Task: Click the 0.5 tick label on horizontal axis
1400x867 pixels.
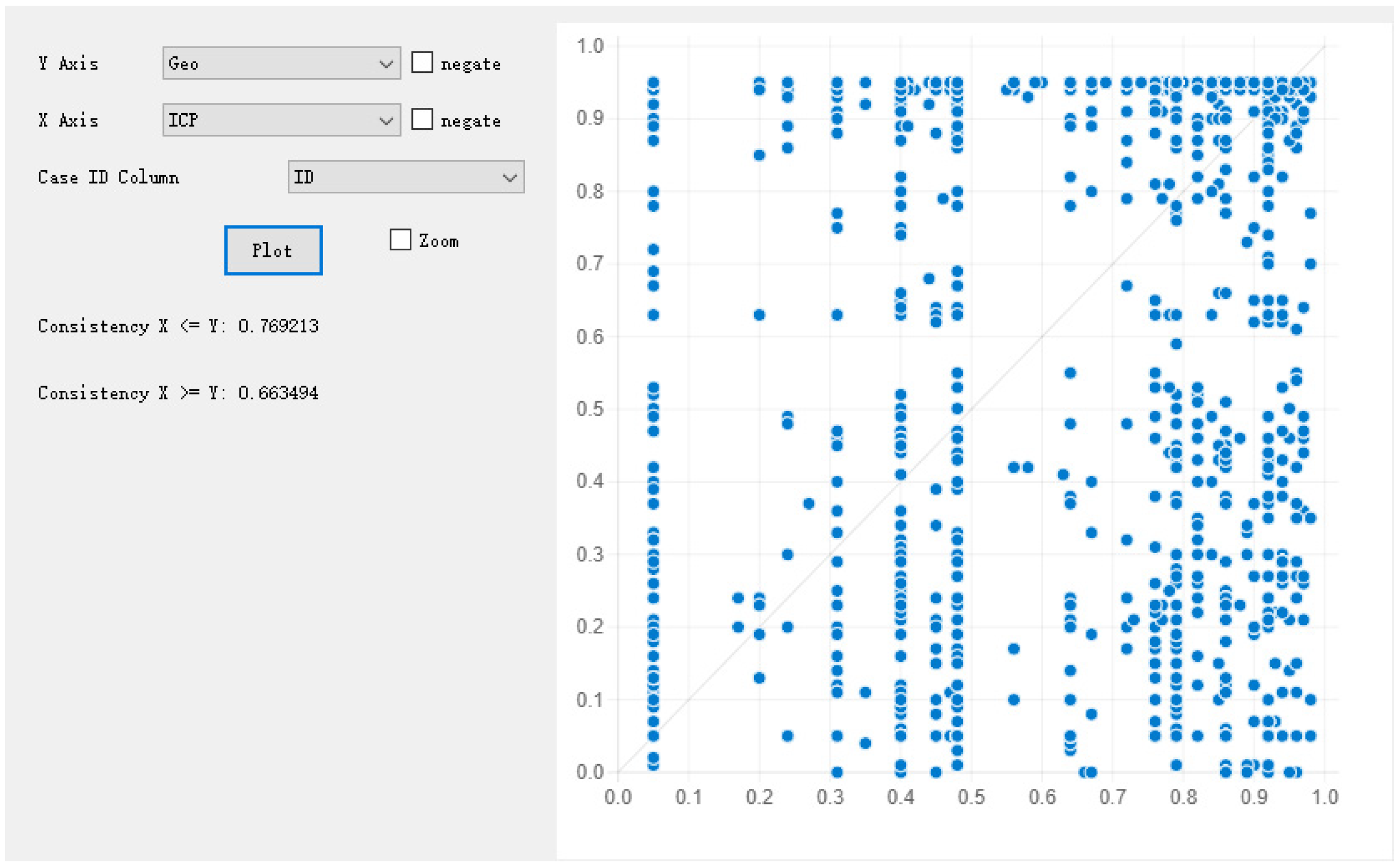Action: click(x=971, y=797)
